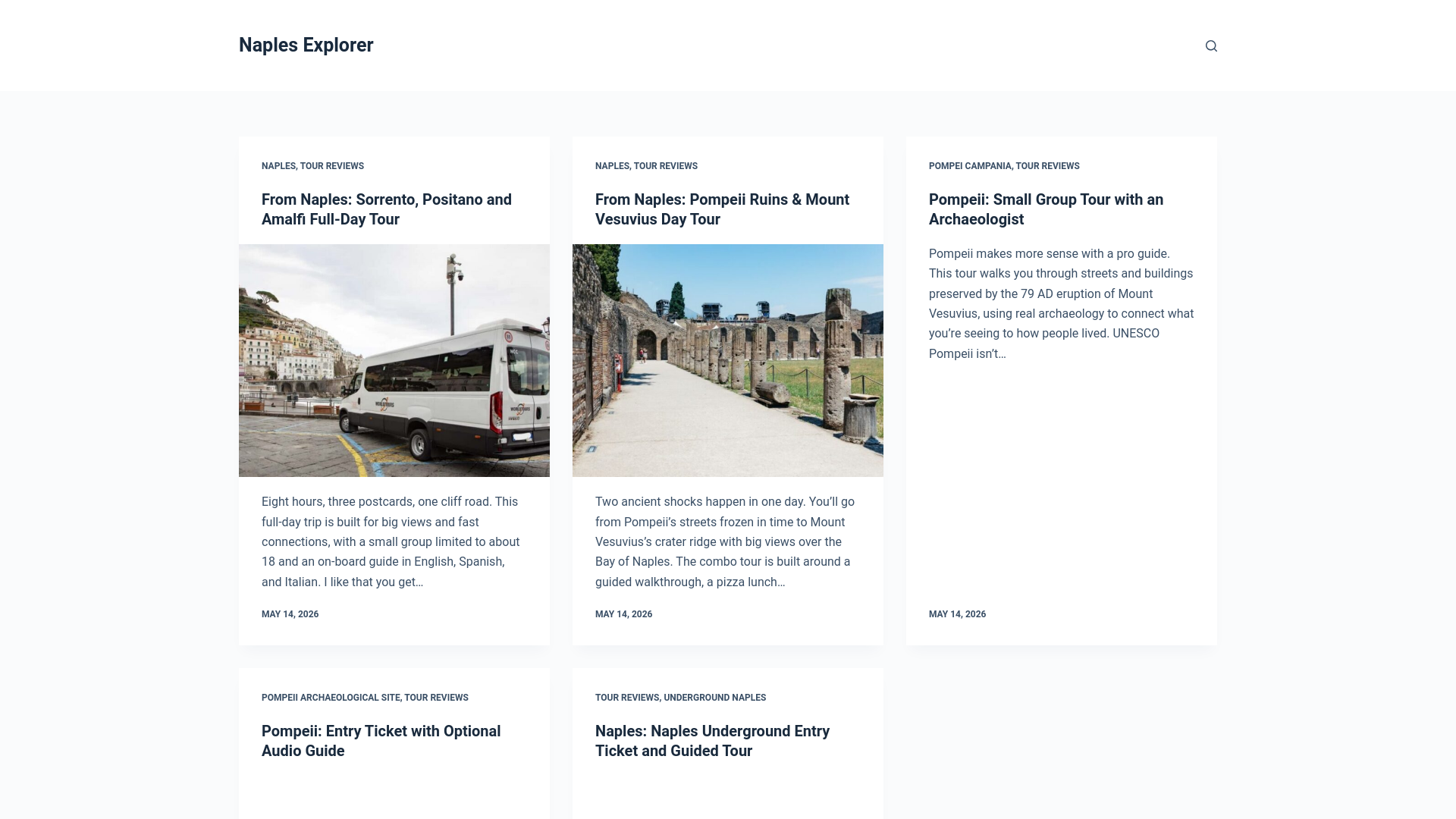Open Small Group Tour with an Archaeologist post
Viewport: 1456px width, 819px height.
point(1046,209)
